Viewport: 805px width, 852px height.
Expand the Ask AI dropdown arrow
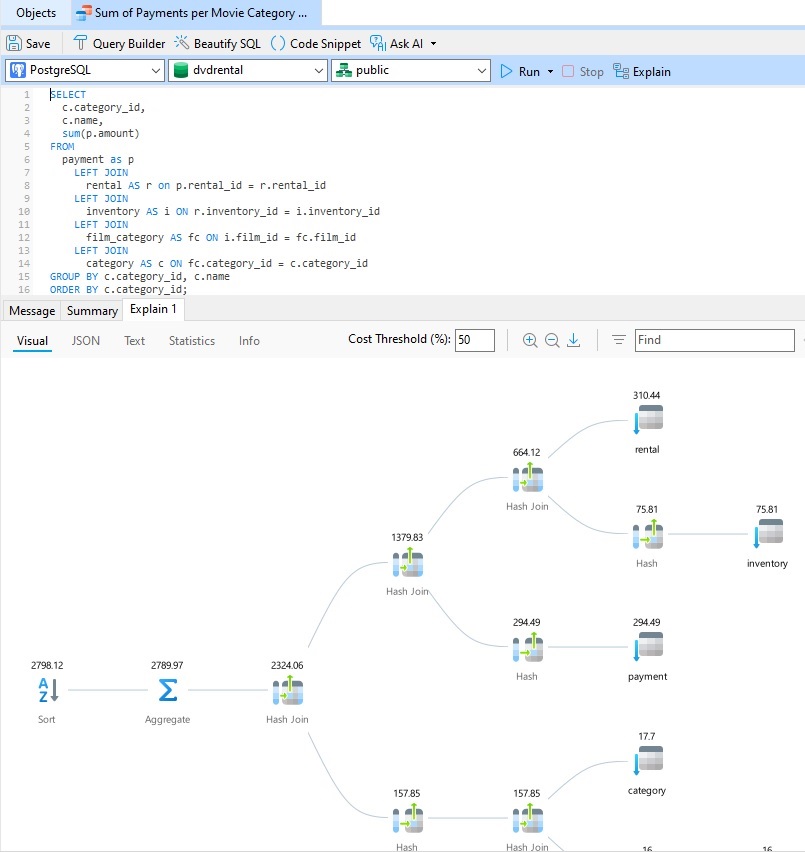(433, 43)
